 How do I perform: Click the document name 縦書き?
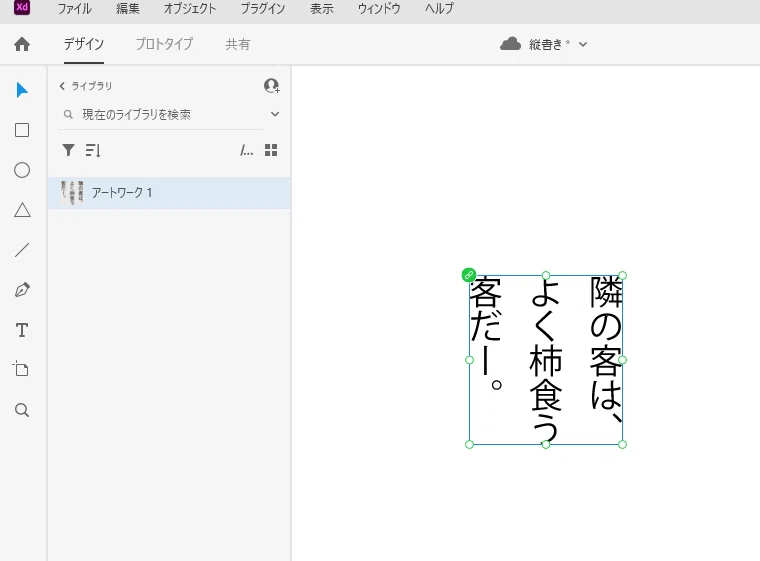point(545,45)
